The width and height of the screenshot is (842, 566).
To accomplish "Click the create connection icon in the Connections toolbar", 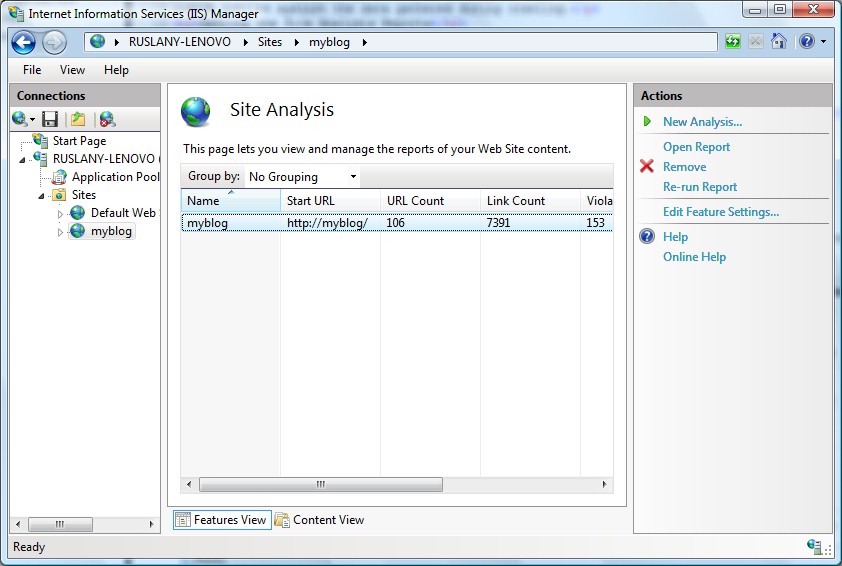I will 20,119.
